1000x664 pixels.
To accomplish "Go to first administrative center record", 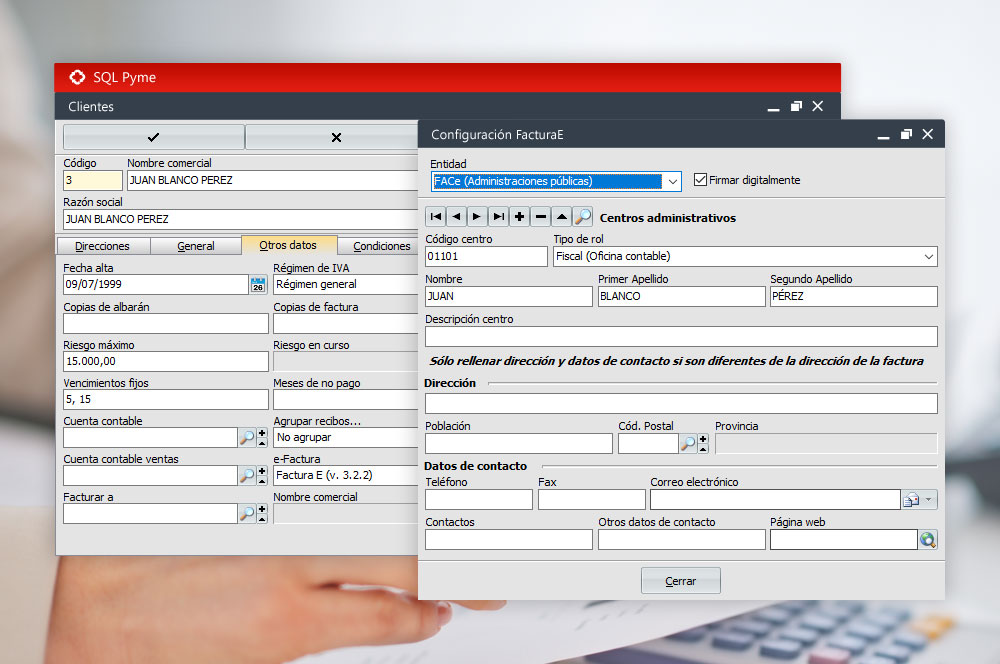I will [436, 217].
